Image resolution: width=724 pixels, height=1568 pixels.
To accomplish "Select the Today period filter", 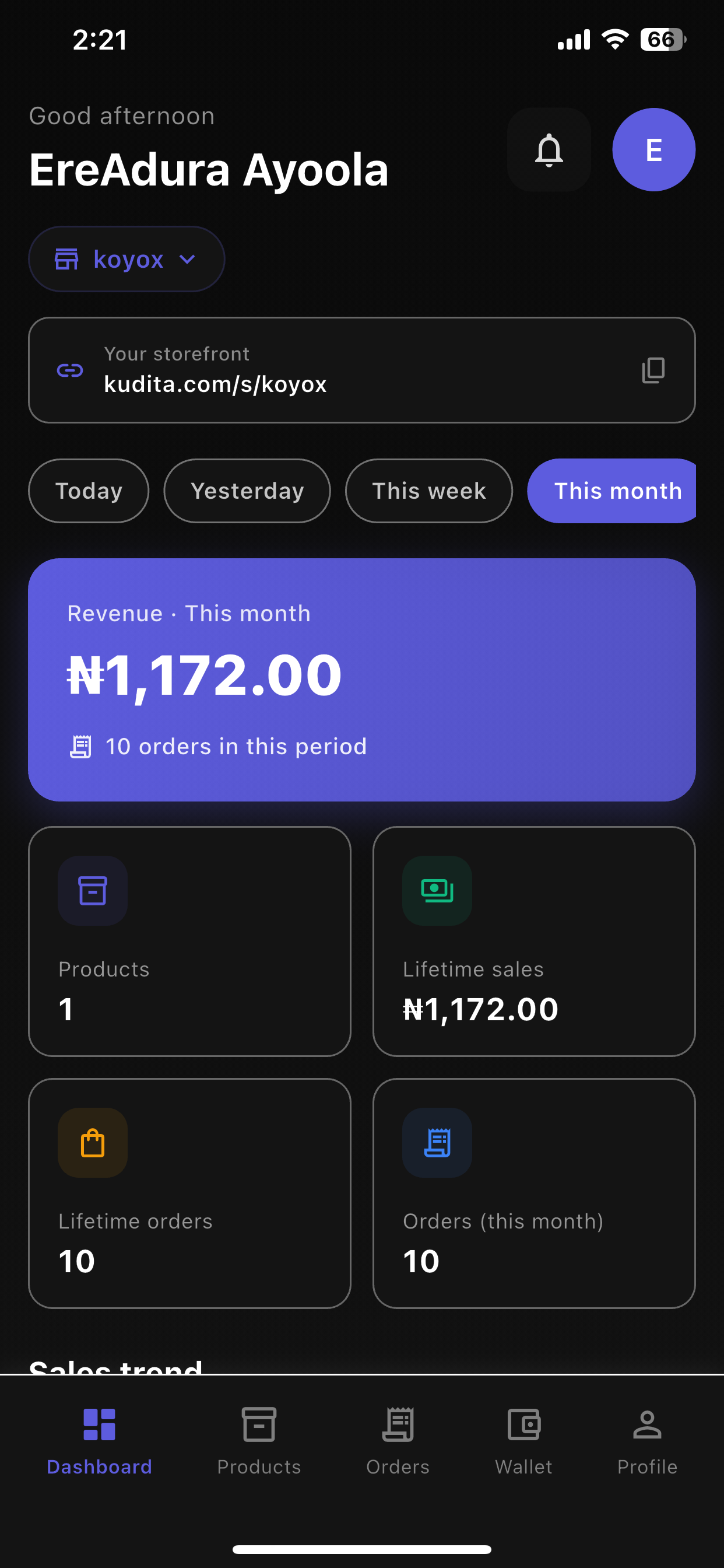I will tap(89, 491).
